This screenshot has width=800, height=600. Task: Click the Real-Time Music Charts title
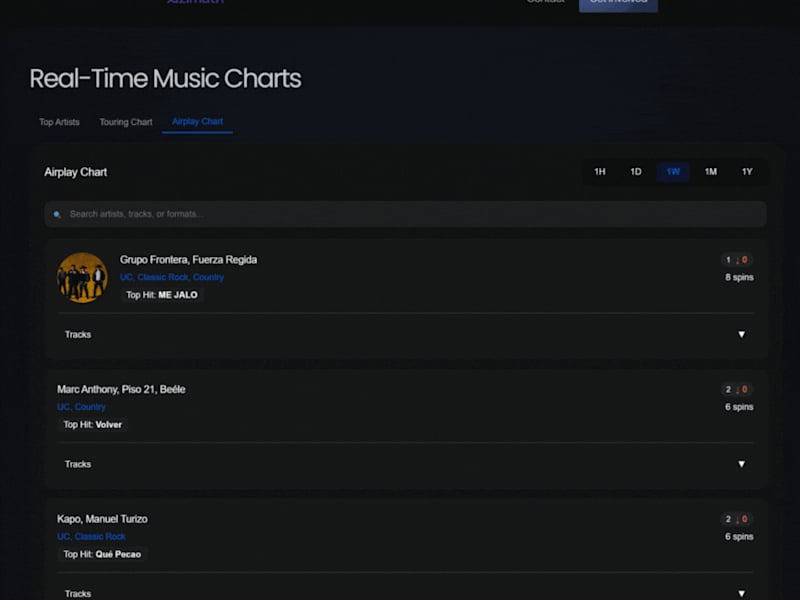tap(165, 79)
